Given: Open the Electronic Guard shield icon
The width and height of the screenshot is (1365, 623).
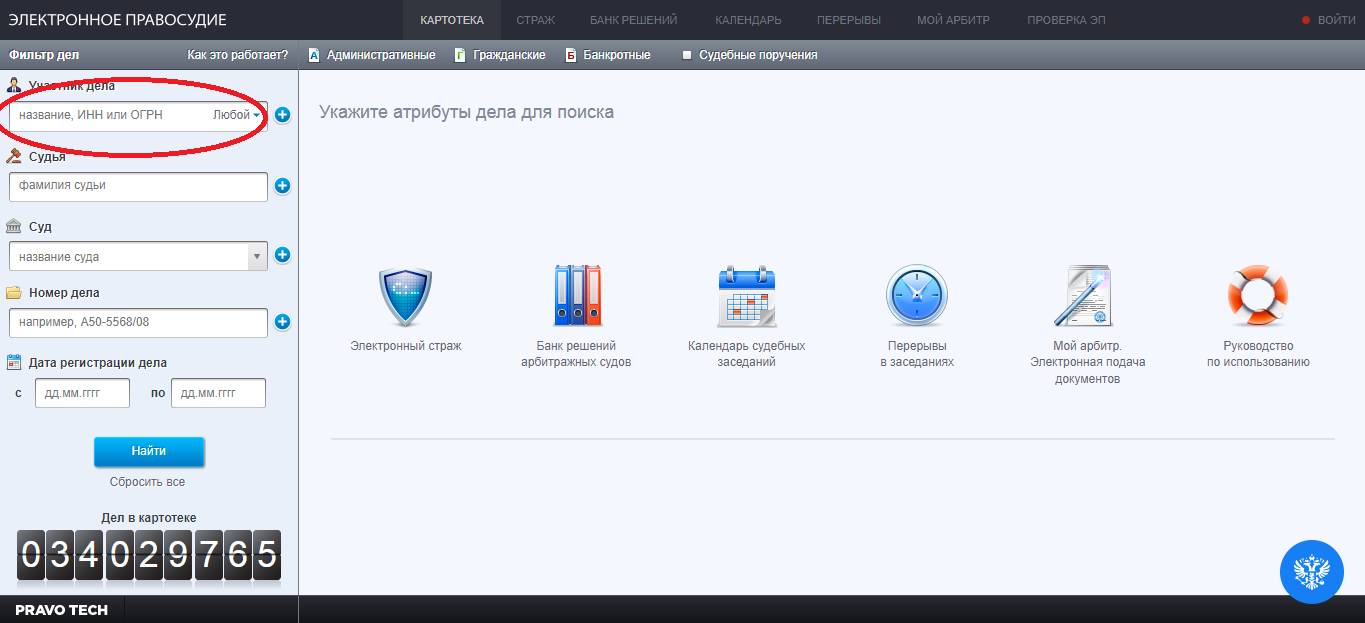Looking at the screenshot, I should [405, 297].
